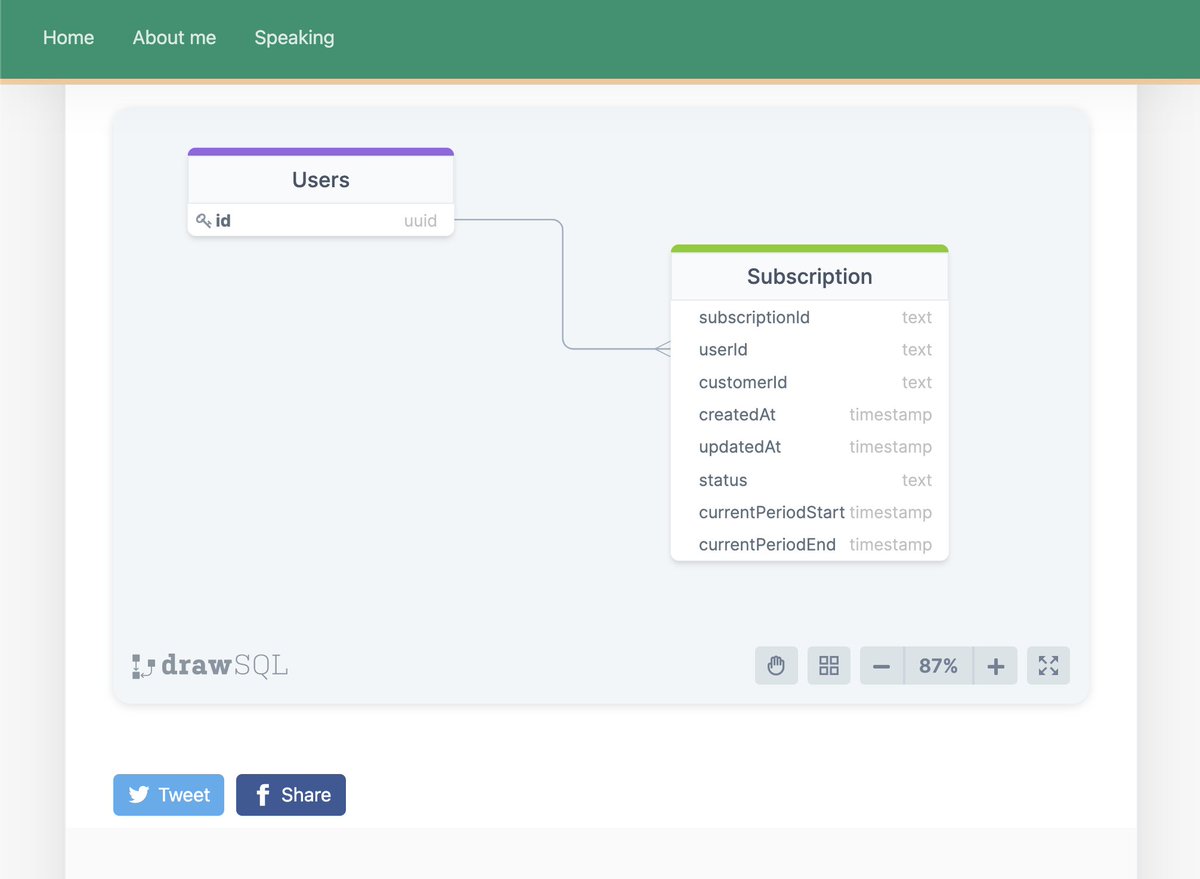The image size is (1200, 879).
Task: Select the currentPeriodStart column row
Action: coord(810,512)
